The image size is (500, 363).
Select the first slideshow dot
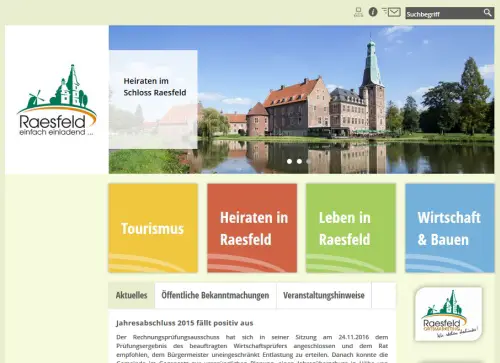tap(289, 161)
